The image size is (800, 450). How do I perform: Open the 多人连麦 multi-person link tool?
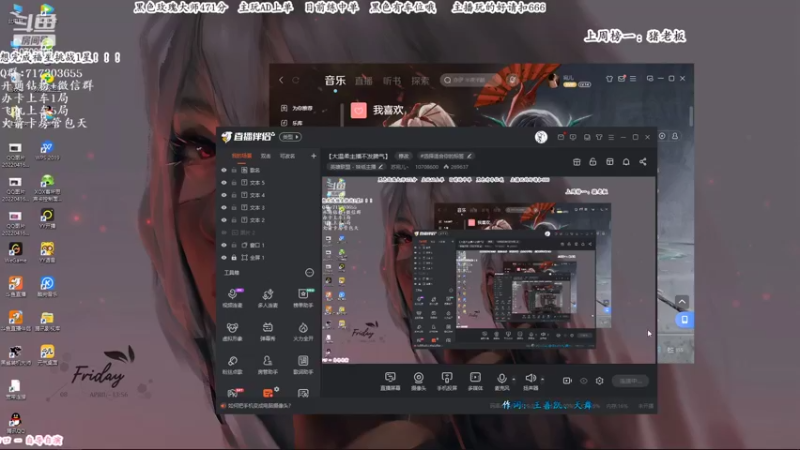[x=267, y=298]
